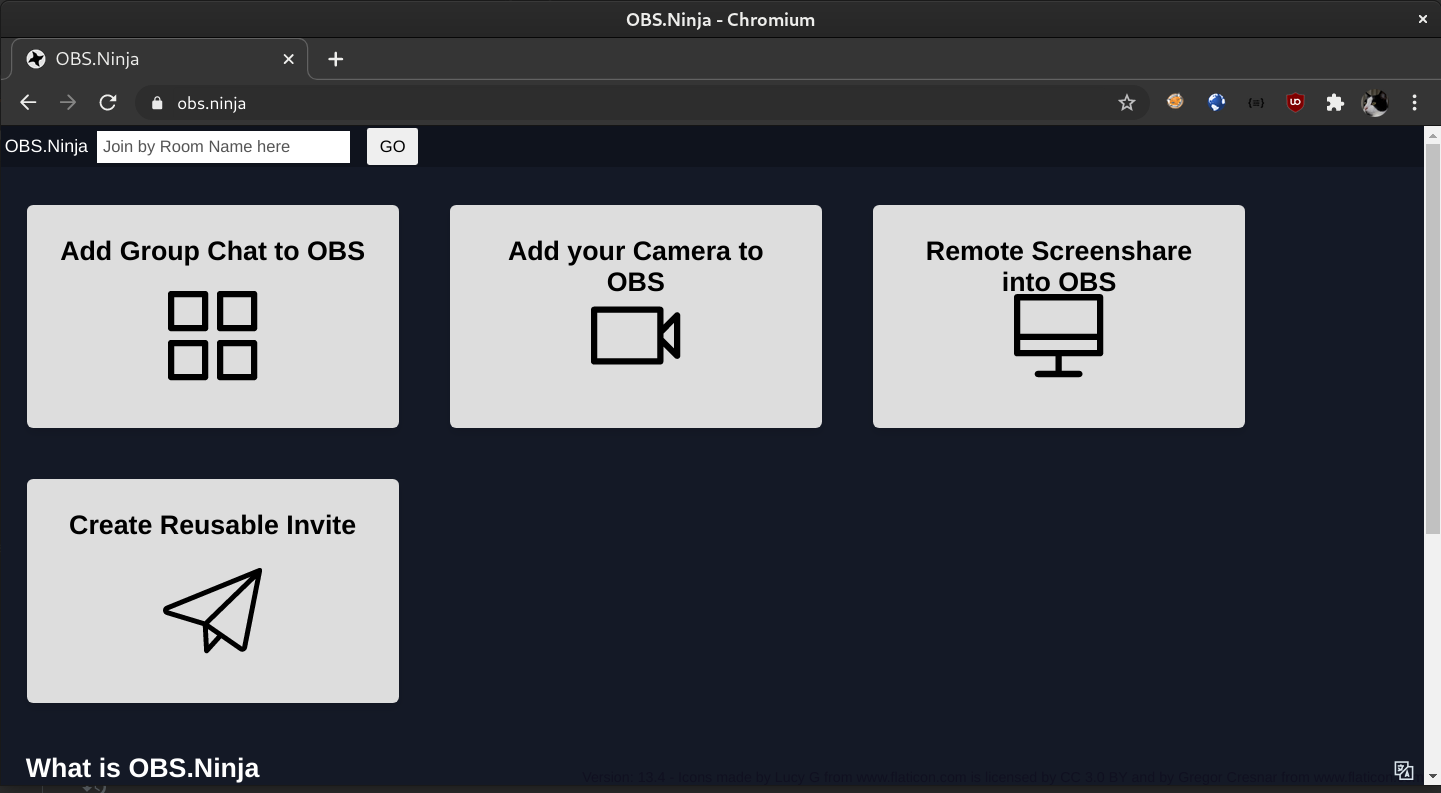
Task: Click the What is OBS.Ninja heading
Action: point(143,767)
